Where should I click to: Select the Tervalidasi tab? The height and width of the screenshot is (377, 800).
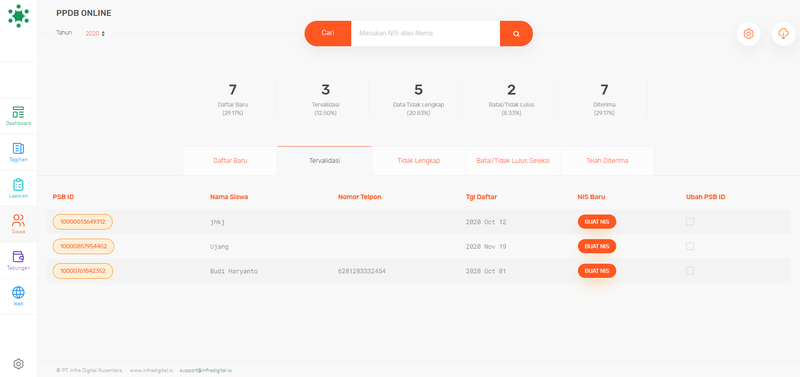(324, 161)
